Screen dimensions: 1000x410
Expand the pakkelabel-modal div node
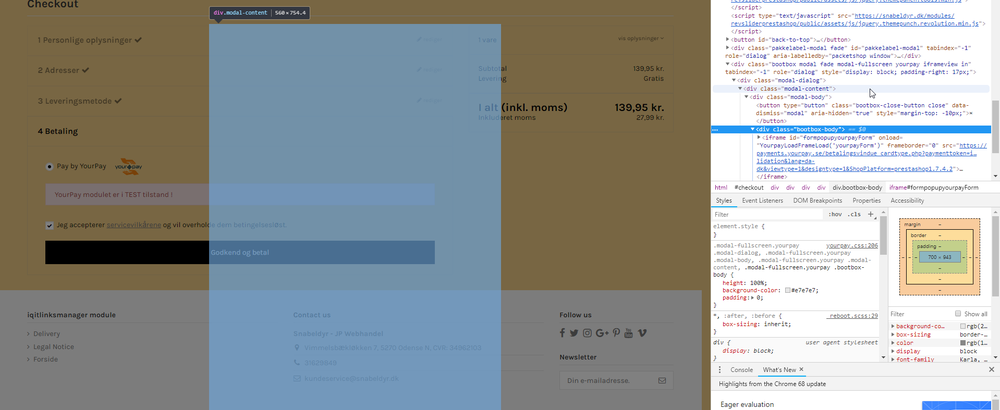(728, 47)
